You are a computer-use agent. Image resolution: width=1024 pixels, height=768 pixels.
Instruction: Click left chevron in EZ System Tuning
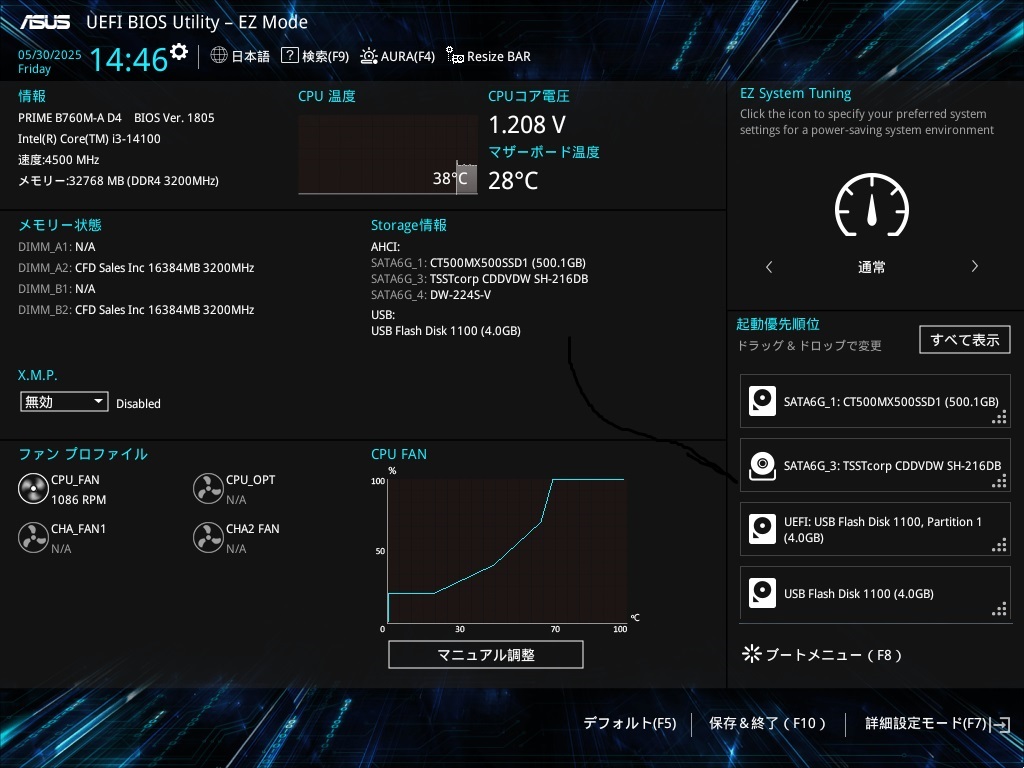point(769,266)
